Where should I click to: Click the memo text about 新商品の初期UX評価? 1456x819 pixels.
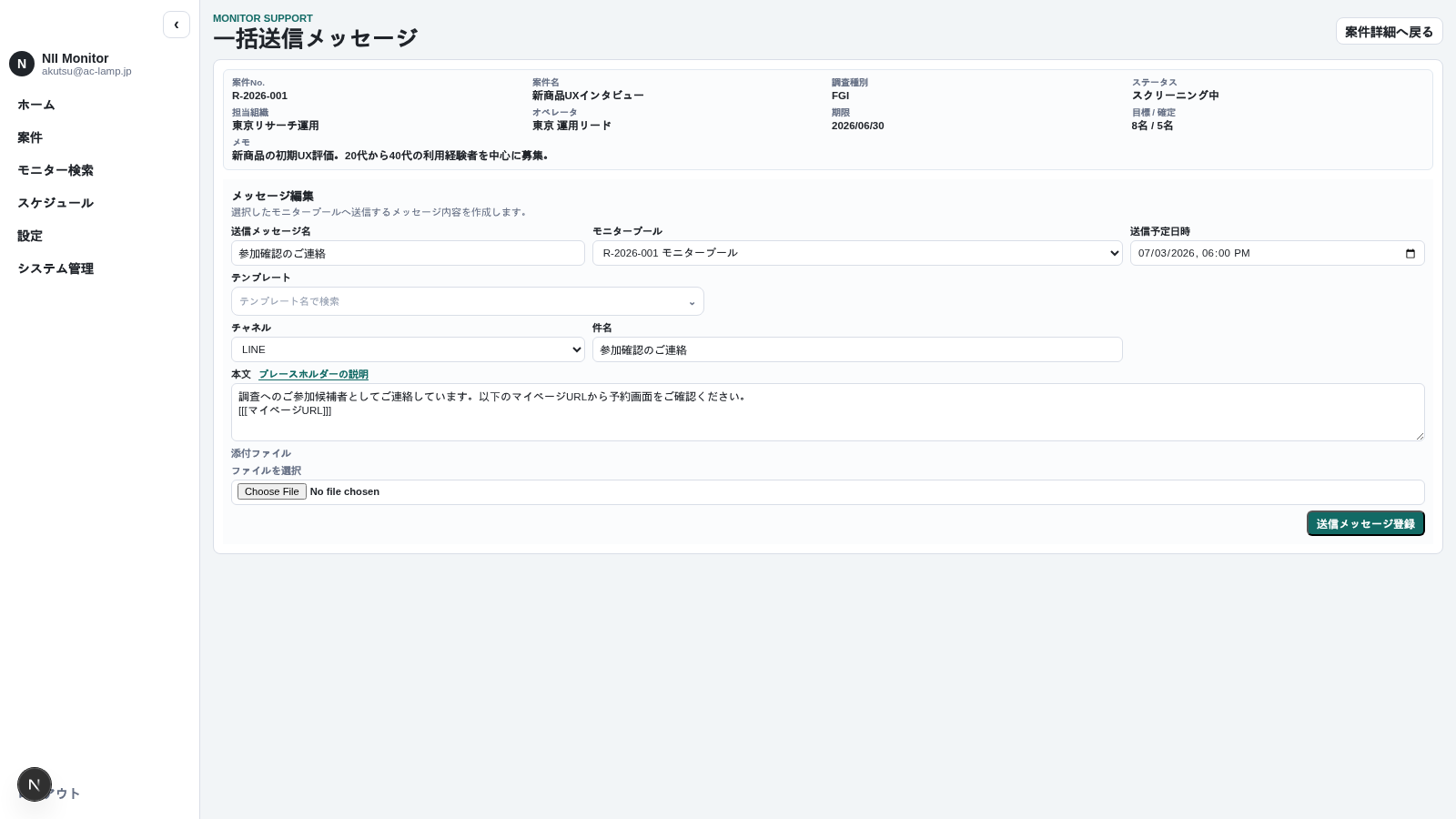[390, 156]
